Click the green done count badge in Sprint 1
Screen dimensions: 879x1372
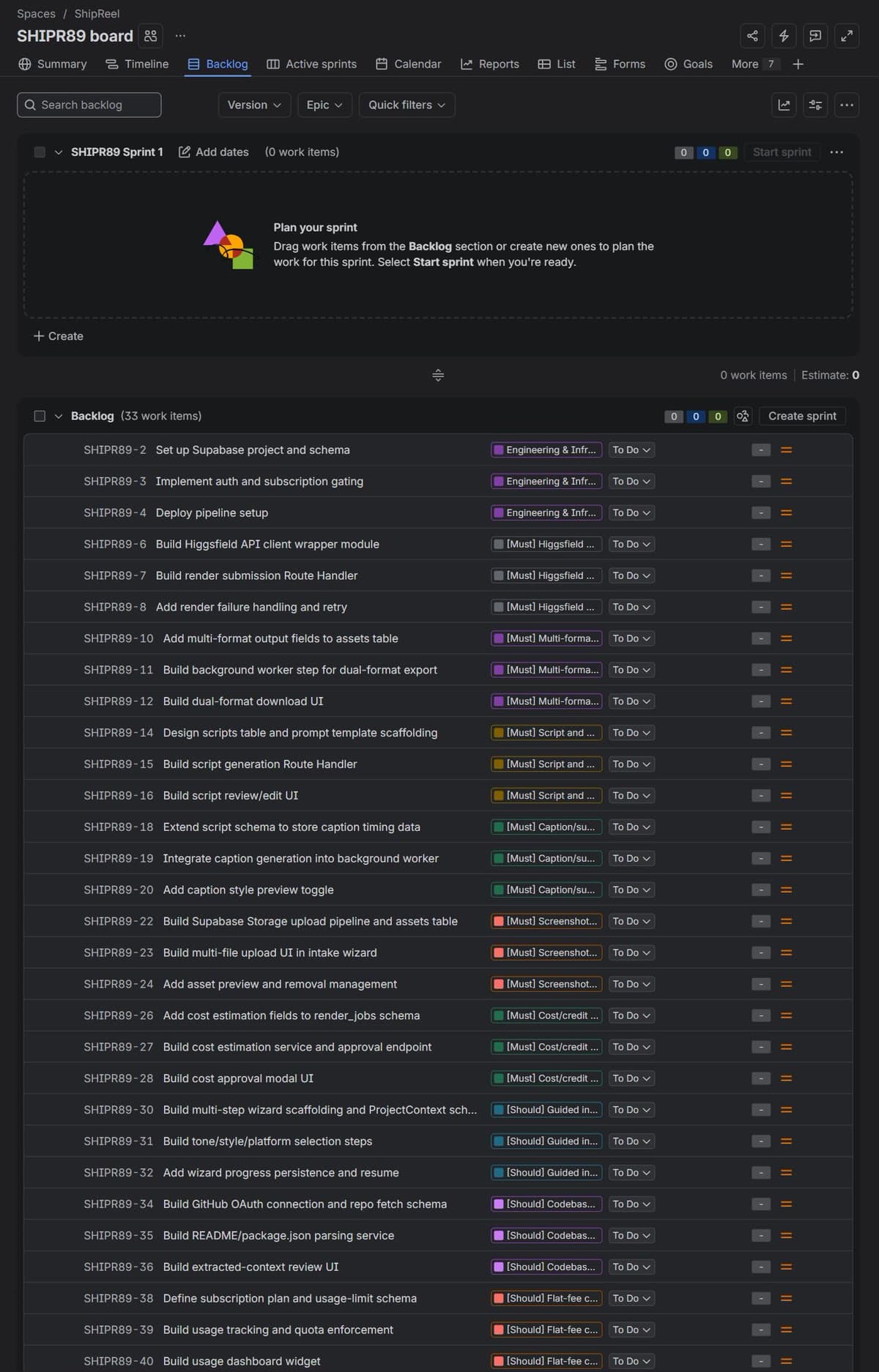pos(727,152)
